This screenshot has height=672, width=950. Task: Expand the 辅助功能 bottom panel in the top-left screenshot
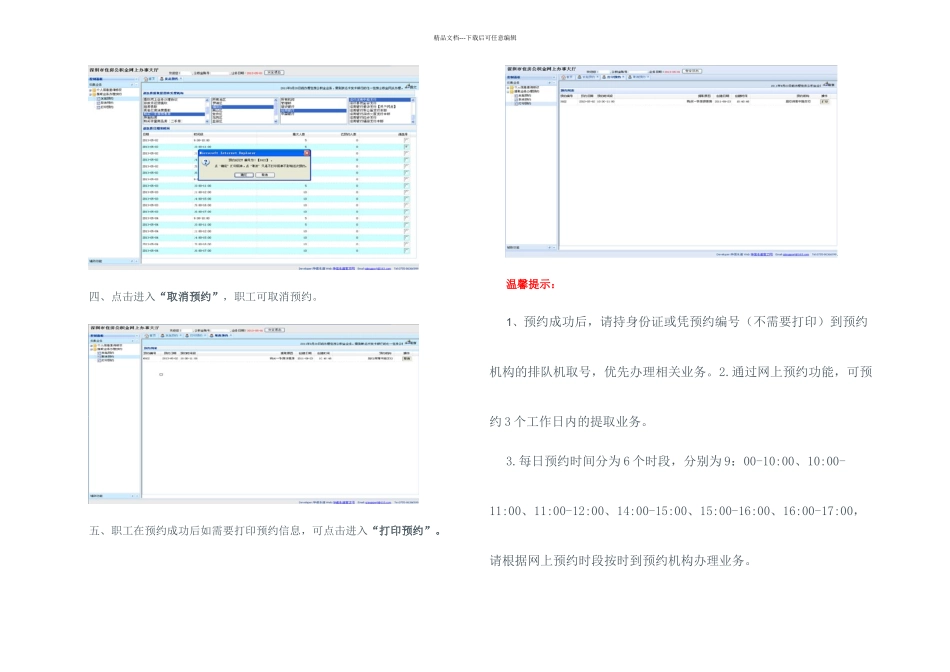(132, 261)
